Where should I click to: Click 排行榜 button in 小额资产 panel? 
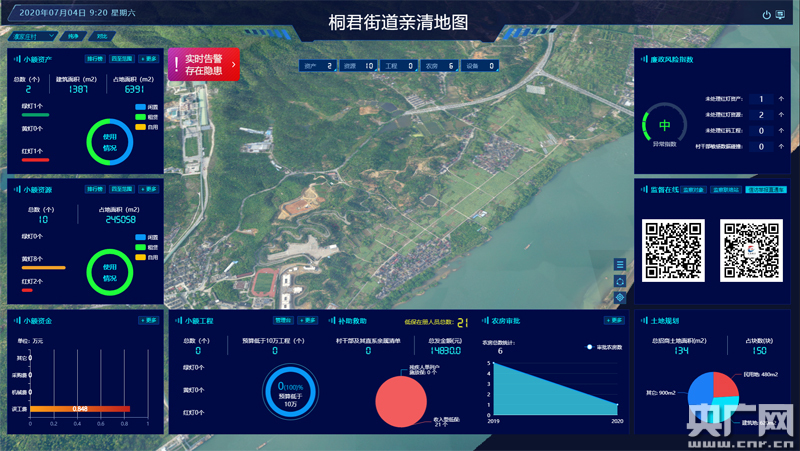pos(93,59)
